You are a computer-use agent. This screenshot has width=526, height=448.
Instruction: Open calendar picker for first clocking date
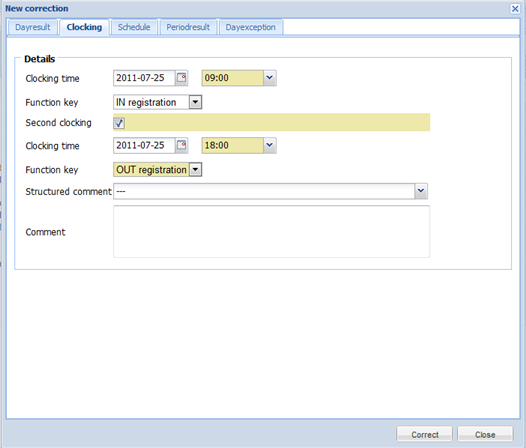coord(181,78)
